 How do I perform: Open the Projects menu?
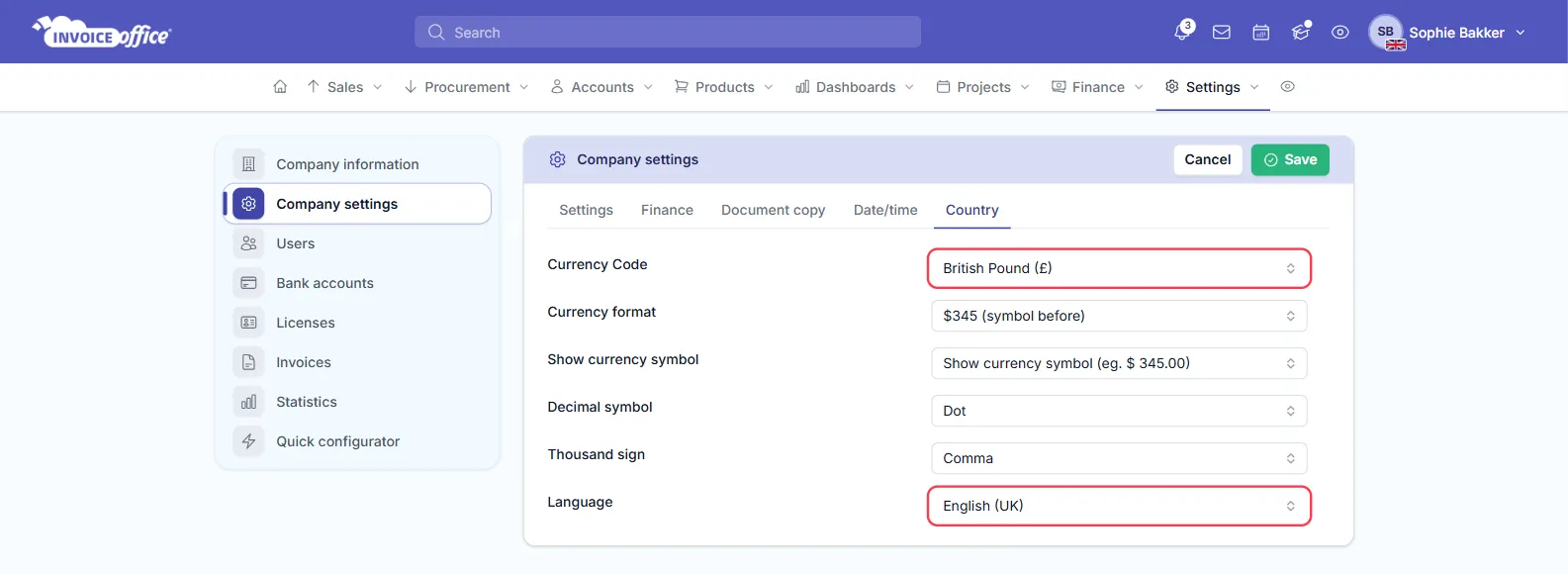coord(983,87)
